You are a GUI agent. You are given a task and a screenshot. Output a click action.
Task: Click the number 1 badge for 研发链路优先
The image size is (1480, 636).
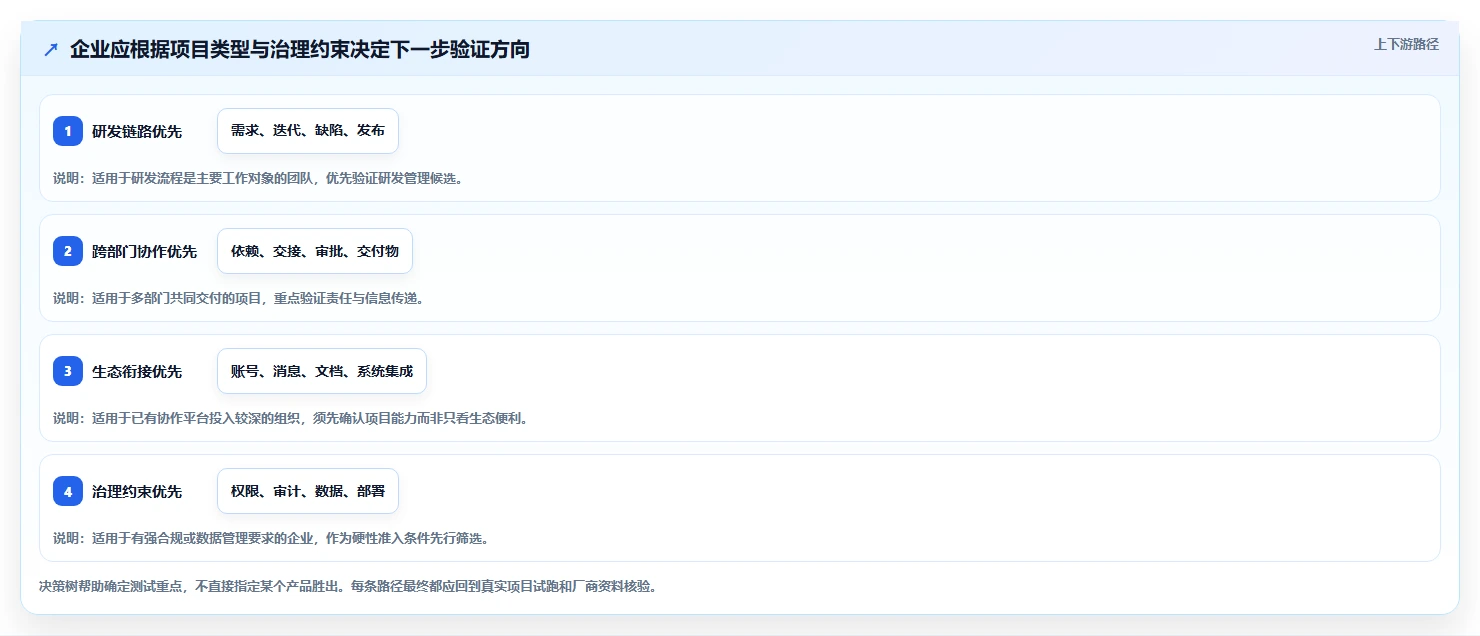(68, 131)
